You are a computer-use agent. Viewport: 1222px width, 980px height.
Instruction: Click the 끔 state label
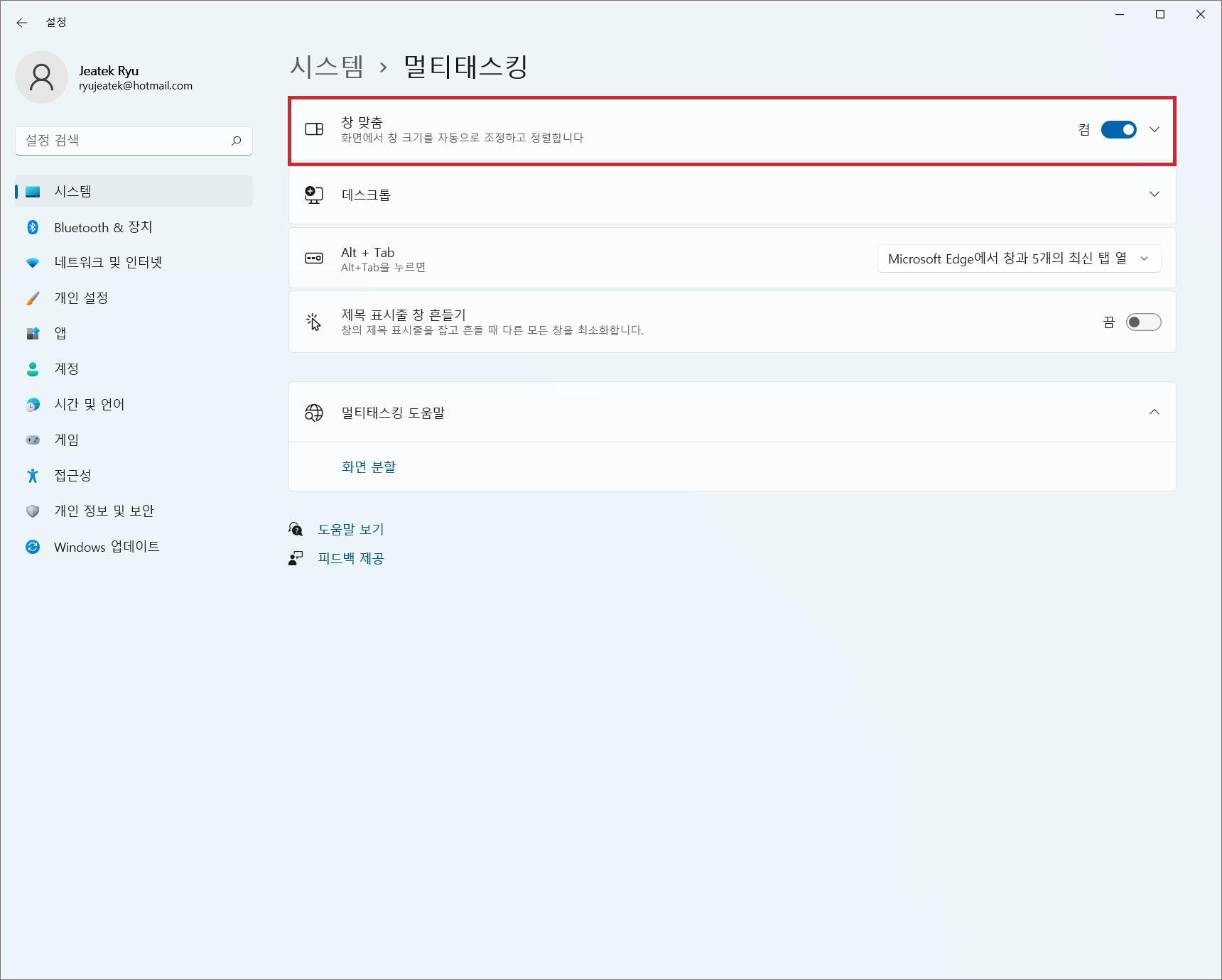pos(1109,322)
